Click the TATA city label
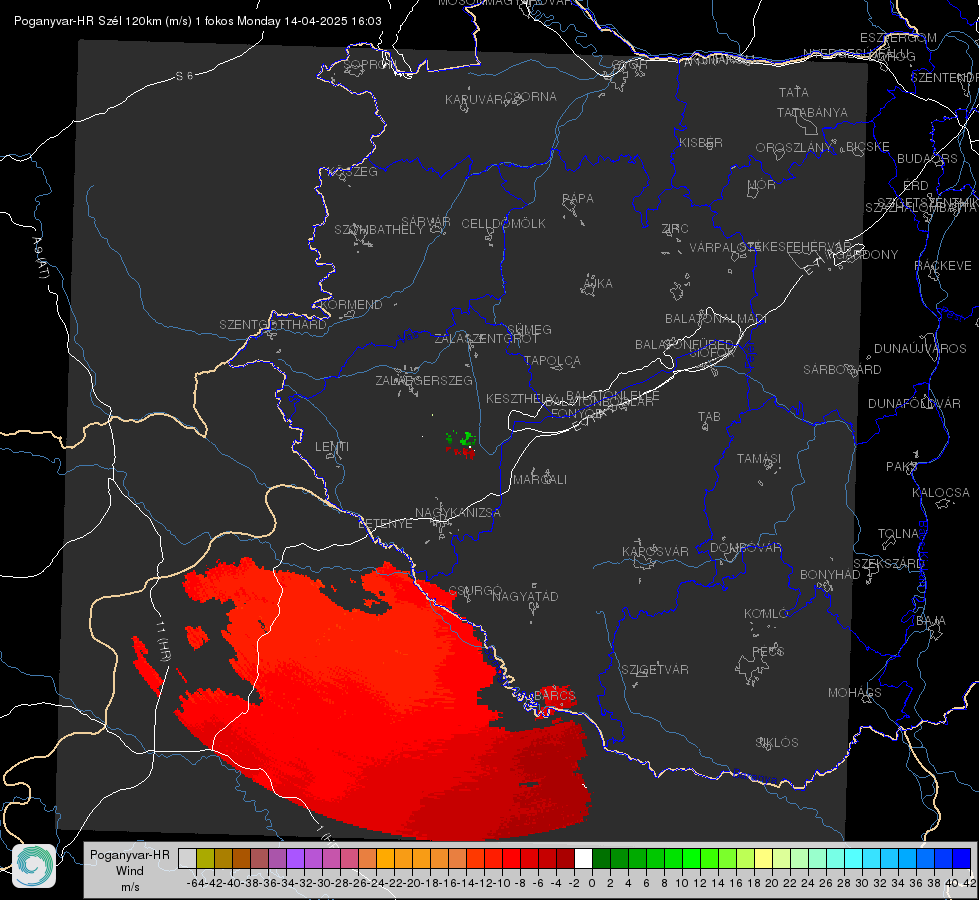 click(x=794, y=92)
